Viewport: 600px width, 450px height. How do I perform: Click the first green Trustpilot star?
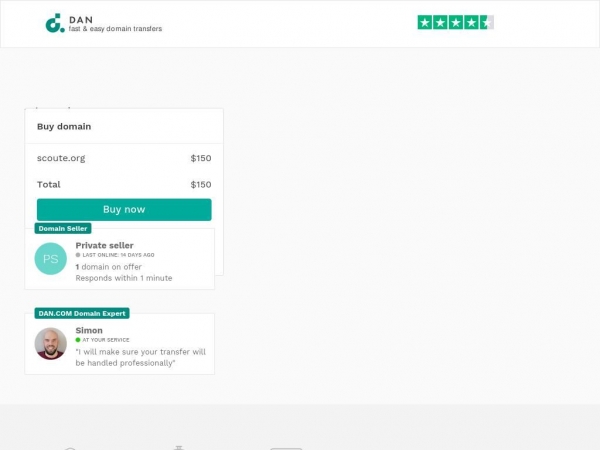pos(425,23)
